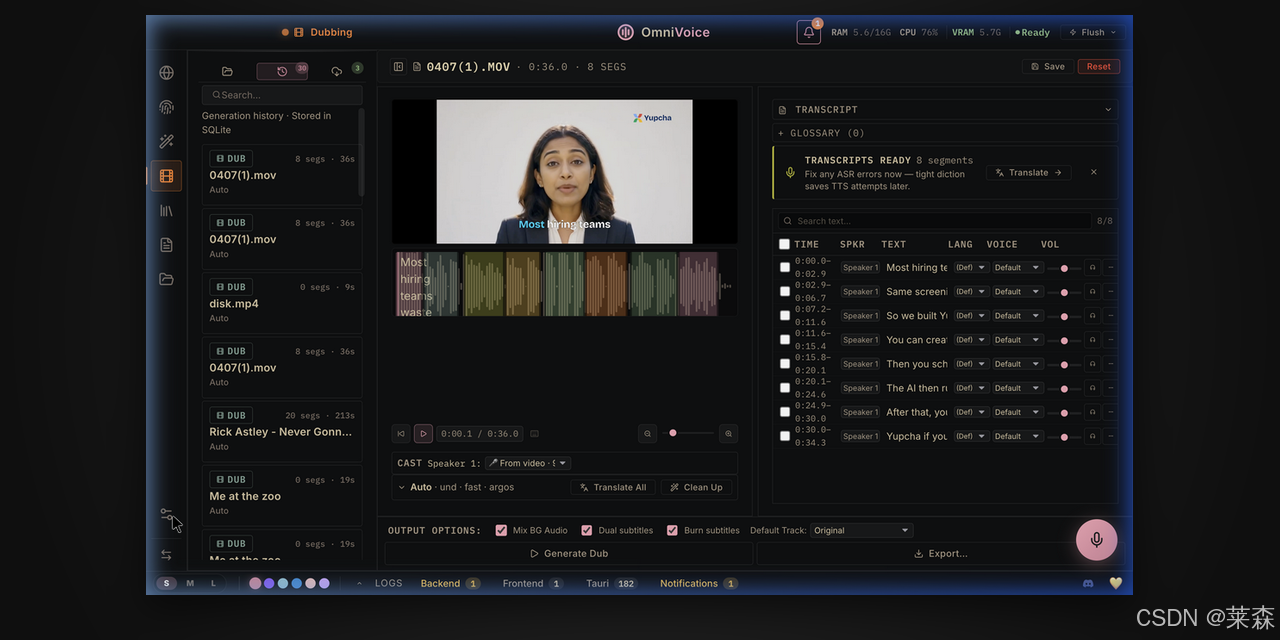Toggle Burn subtitles checkbox
Screen dimensions: 1280x640
pos(673,531)
